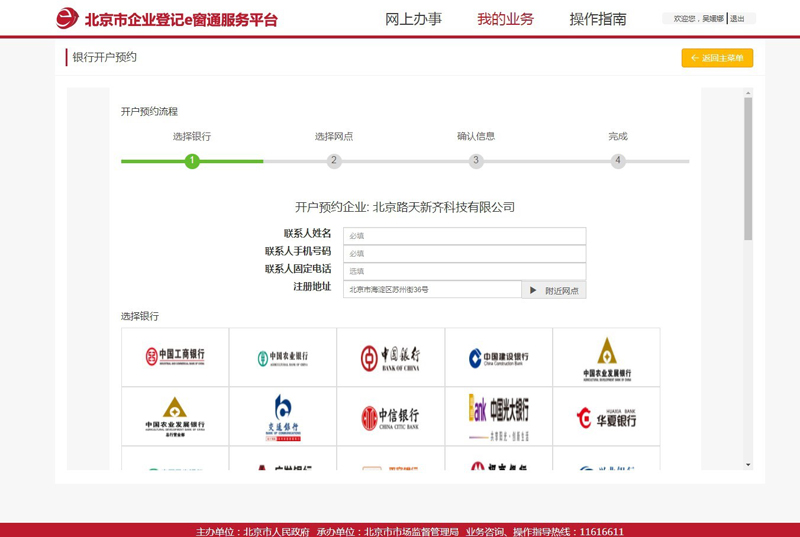Click the 联系人固定电话 input field
800x537 pixels.
464,271
